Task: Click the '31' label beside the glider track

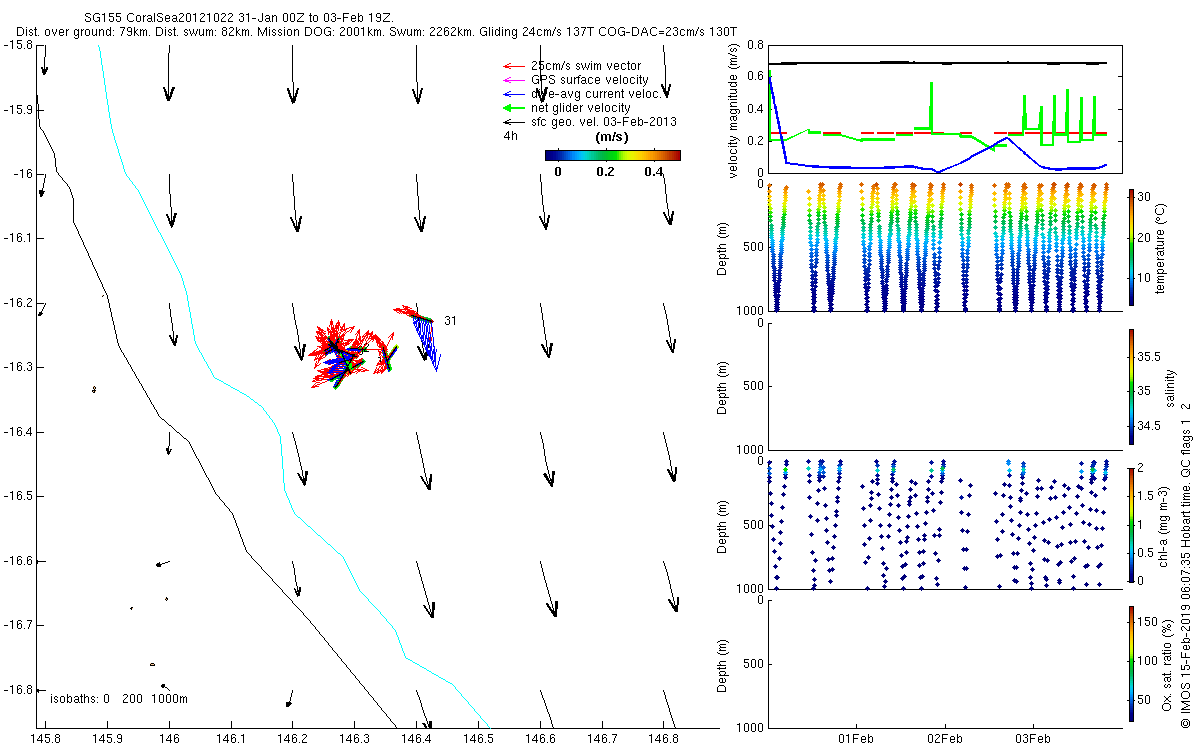Action: (451, 321)
